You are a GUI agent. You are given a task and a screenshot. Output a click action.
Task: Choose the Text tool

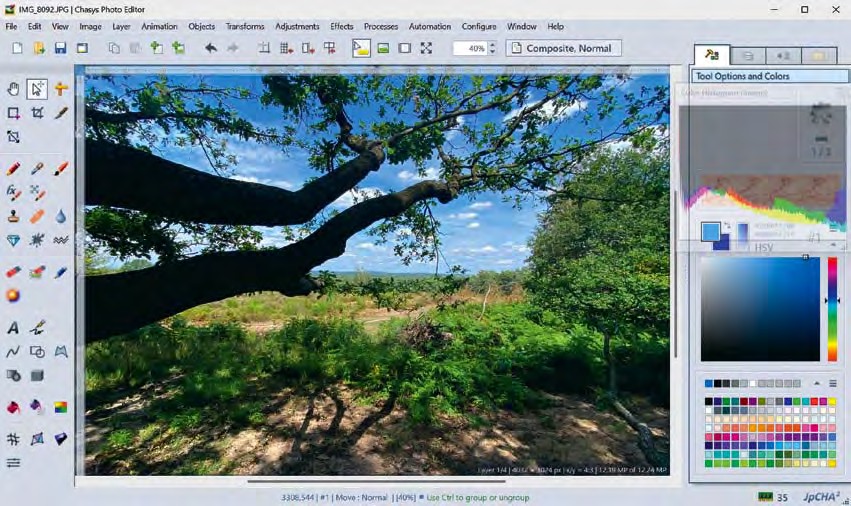(x=13, y=328)
